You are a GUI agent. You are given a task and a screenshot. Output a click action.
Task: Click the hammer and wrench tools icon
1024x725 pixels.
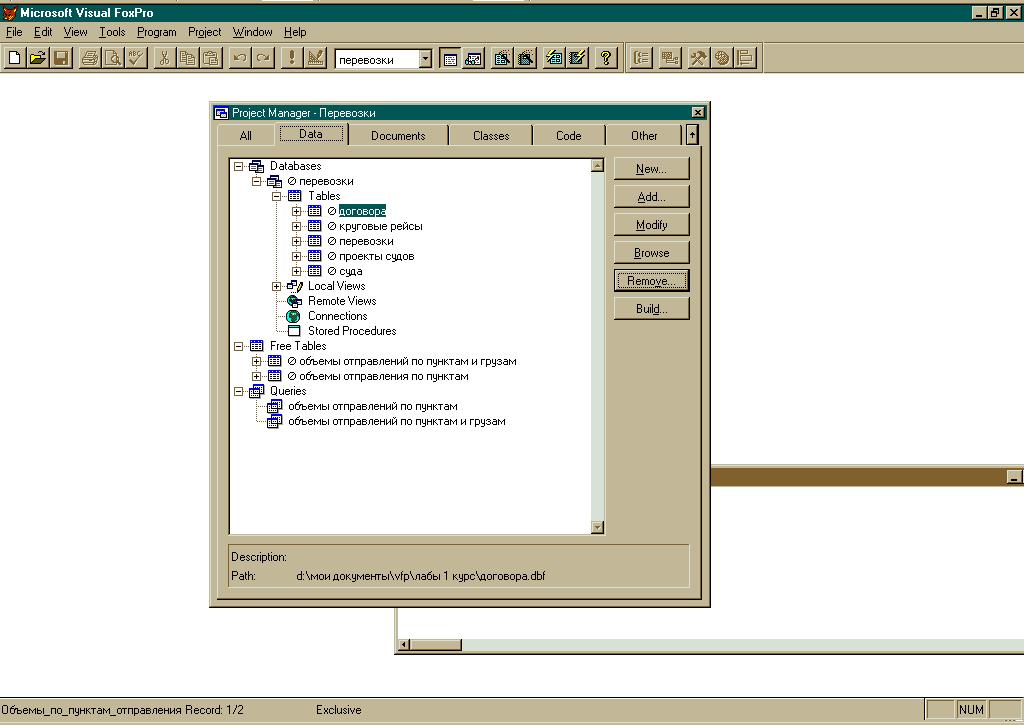pos(698,58)
